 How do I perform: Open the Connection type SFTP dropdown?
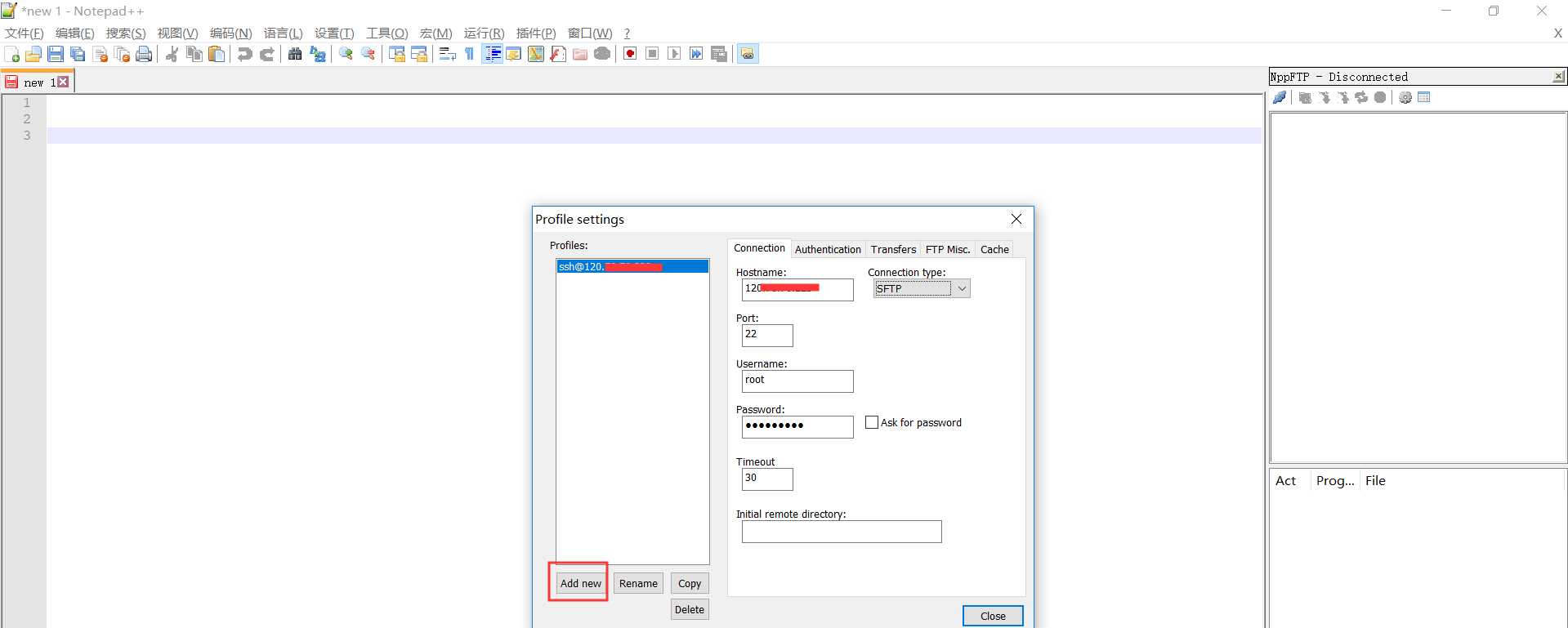click(922, 288)
